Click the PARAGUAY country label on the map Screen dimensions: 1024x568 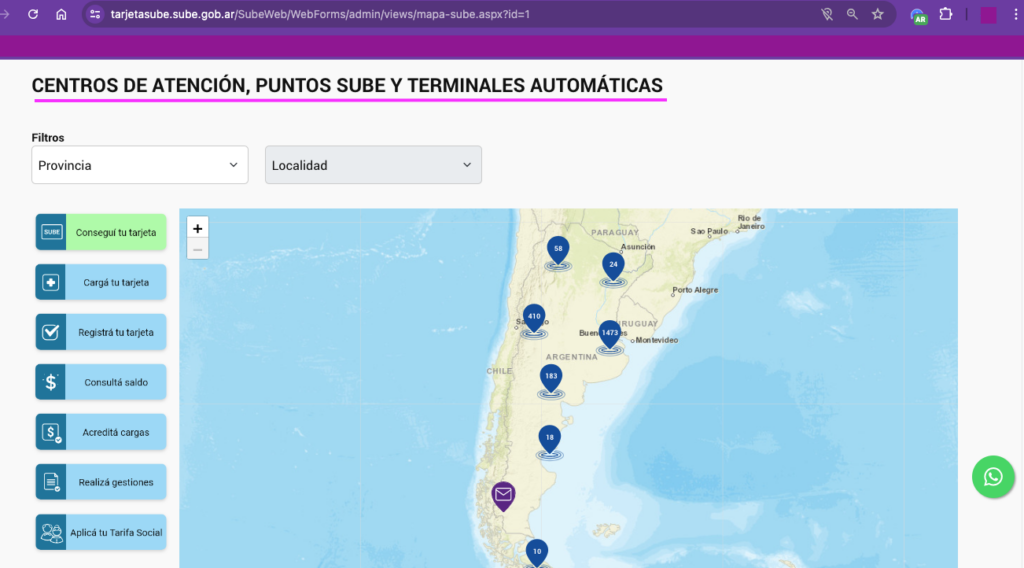click(x=615, y=232)
